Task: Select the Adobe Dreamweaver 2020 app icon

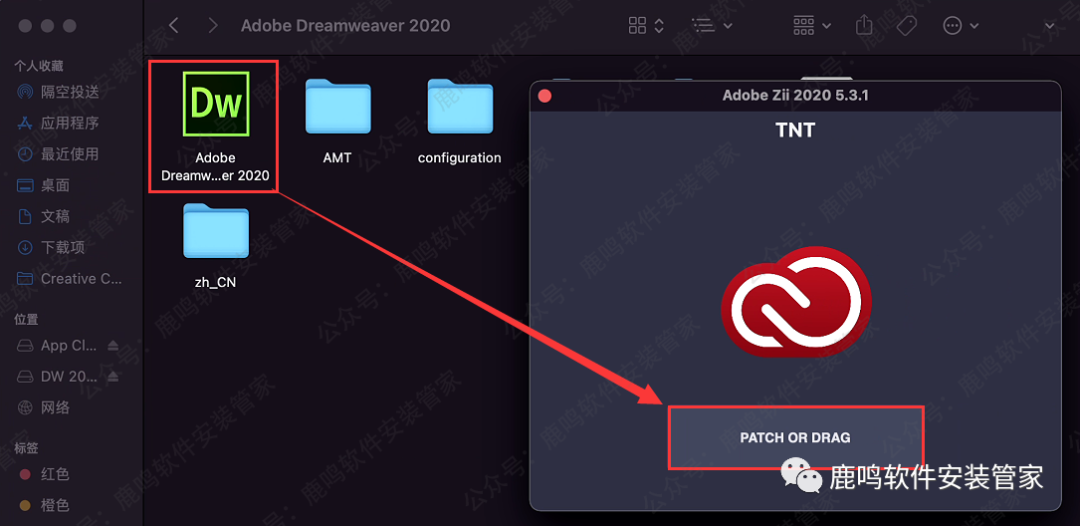Action: [216, 103]
